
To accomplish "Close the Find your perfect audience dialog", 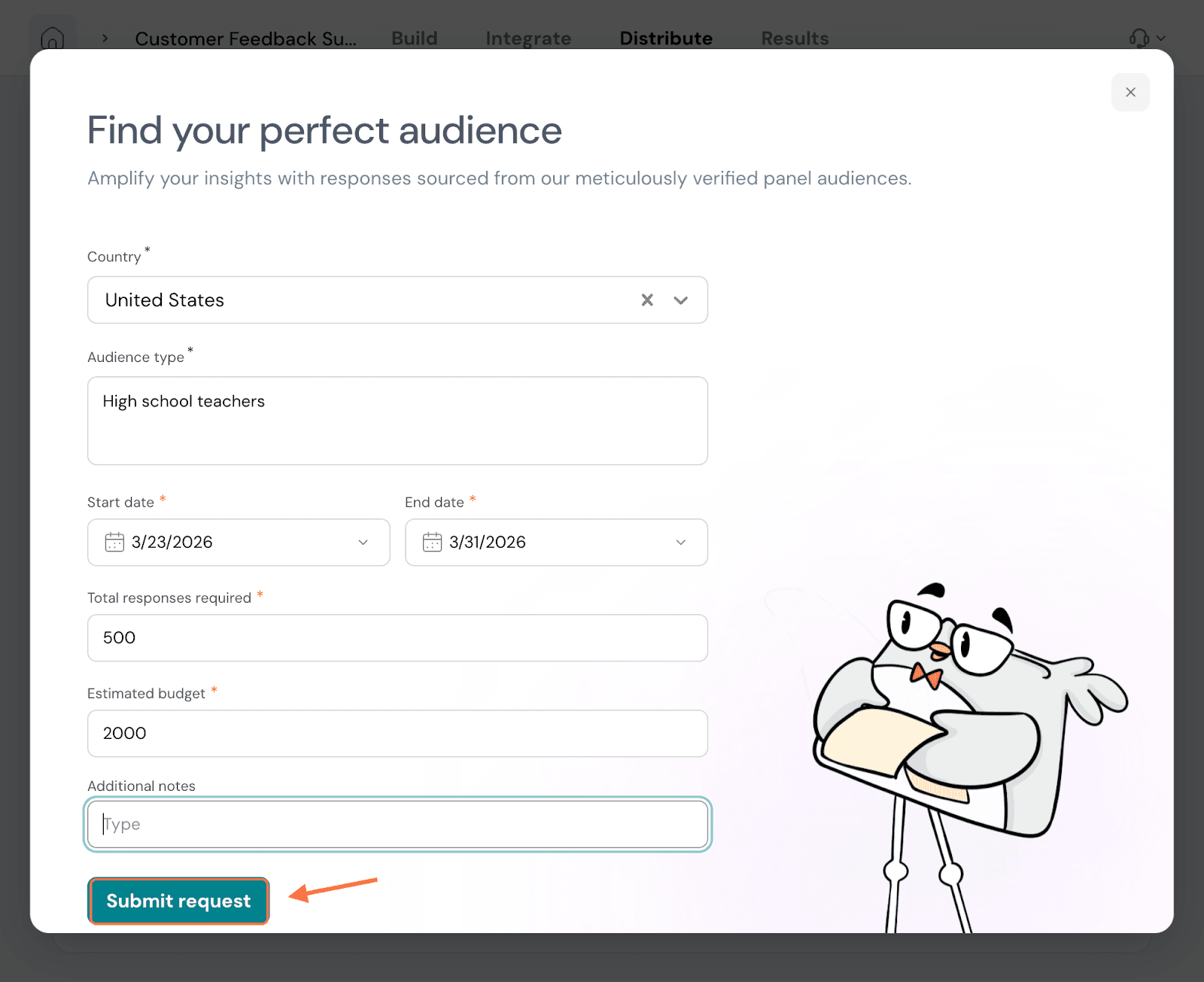I will pos(1130,93).
